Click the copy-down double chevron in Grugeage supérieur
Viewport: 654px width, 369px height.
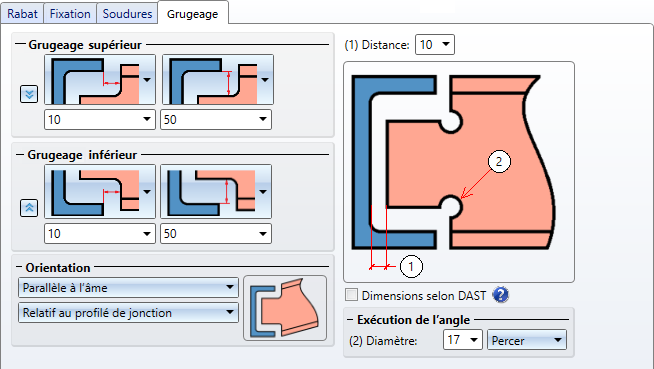(x=29, y=94)
